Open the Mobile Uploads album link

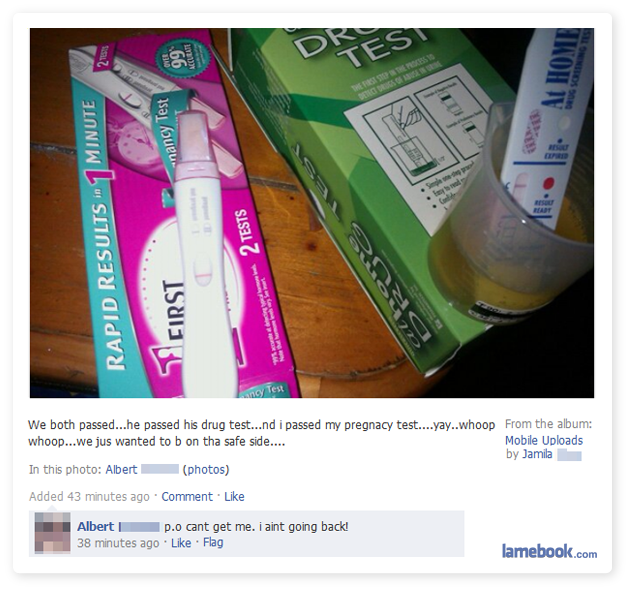click(544, 440)
